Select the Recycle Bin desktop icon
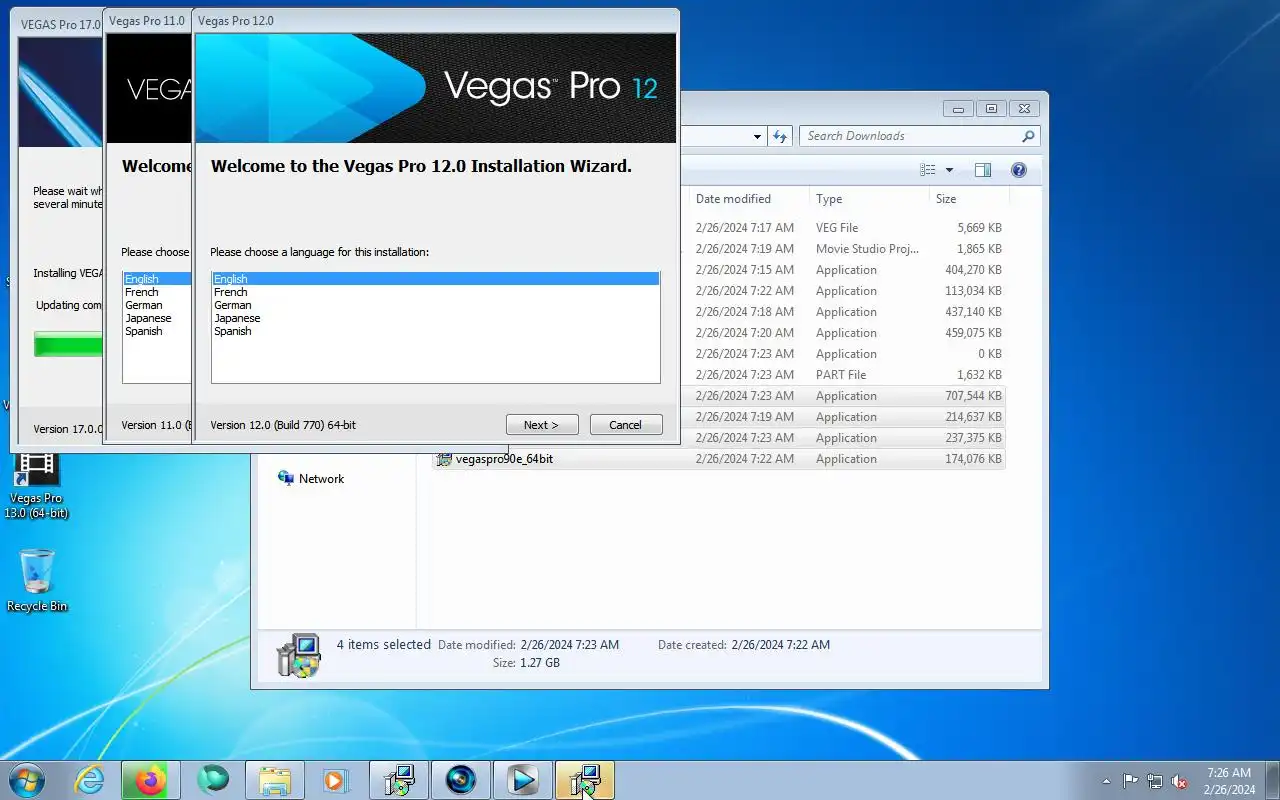 (37, 580)
